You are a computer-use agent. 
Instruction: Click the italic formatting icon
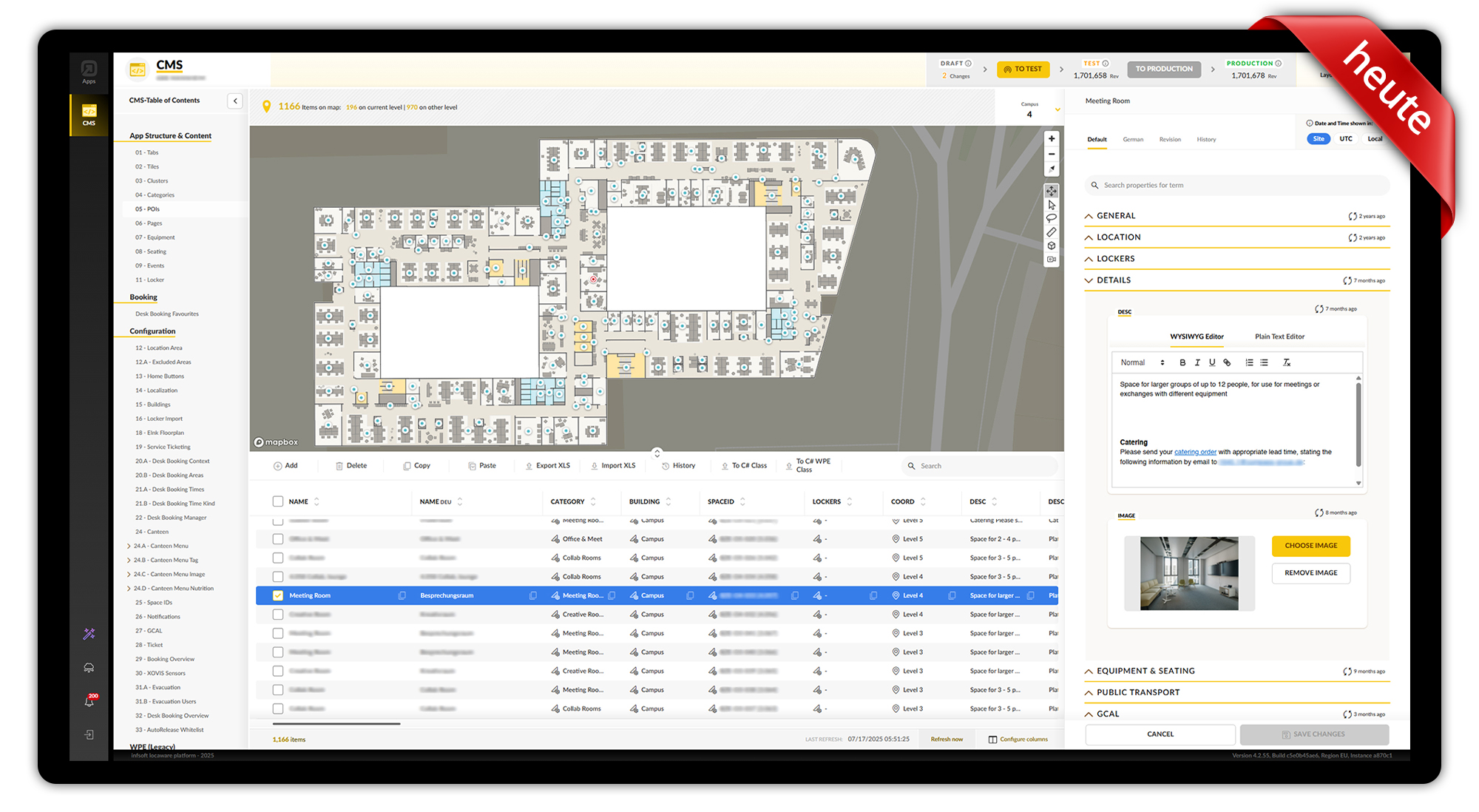pyautogui.click(x=1197, y=362)
